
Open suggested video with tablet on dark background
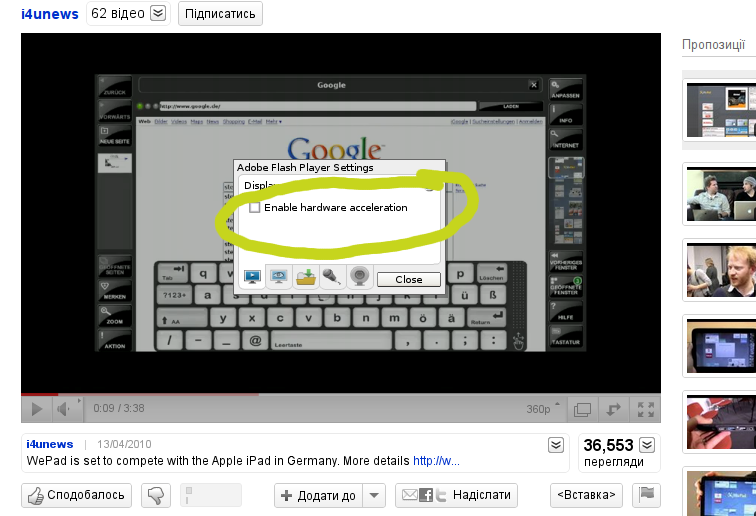pos(721,346)
